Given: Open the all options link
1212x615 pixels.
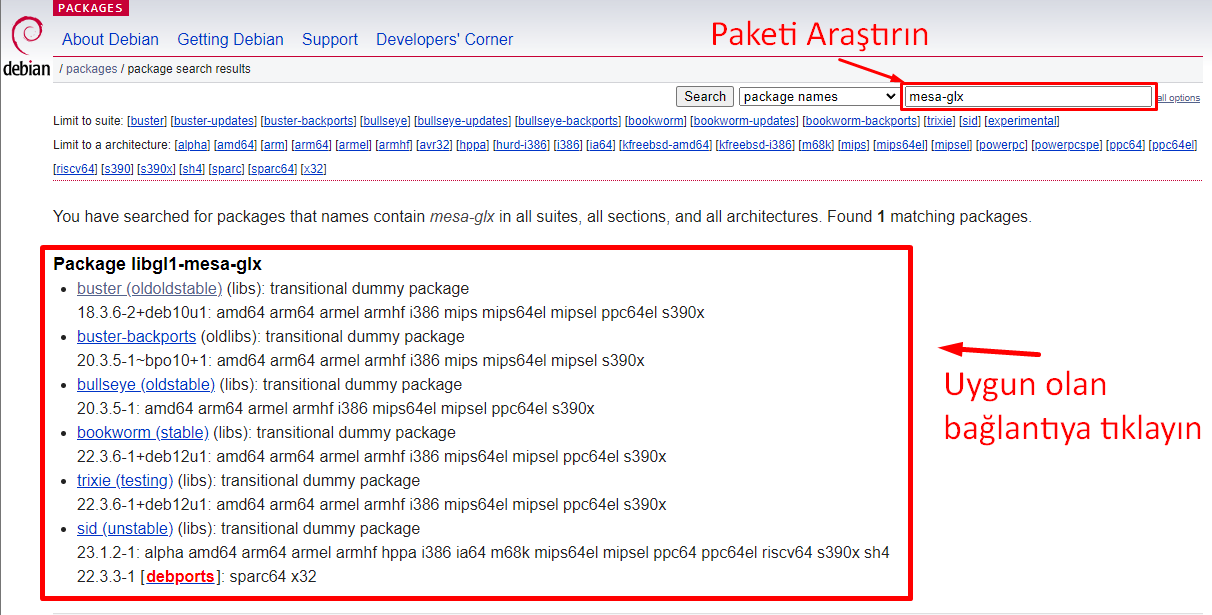Looking at the screenshot, I should pos(1177,98).
